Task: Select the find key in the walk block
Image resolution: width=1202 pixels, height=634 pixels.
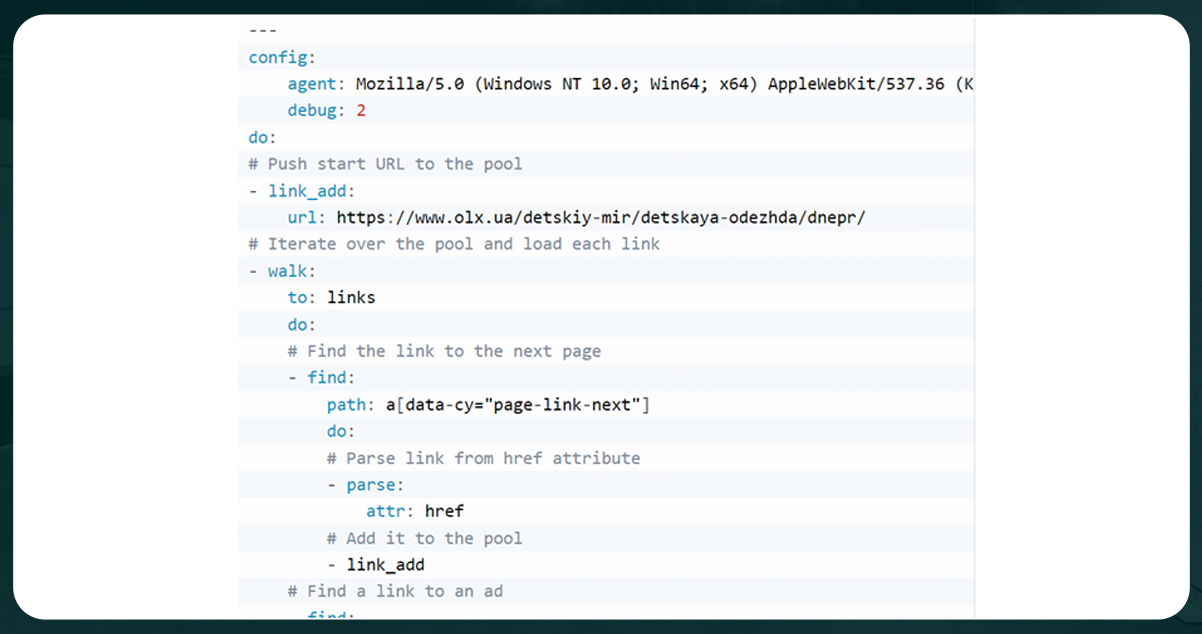Action: [x=330, y=377]
